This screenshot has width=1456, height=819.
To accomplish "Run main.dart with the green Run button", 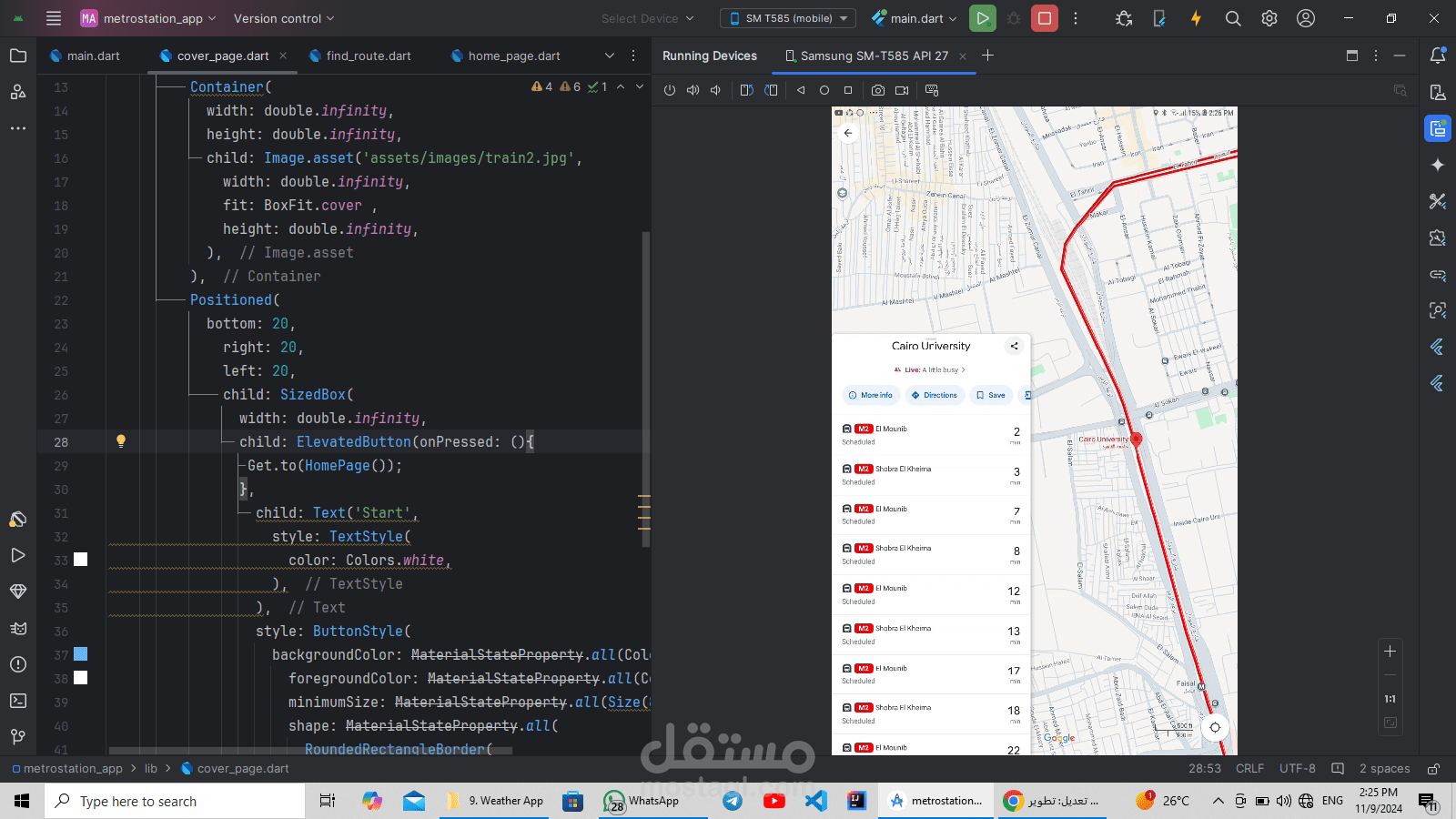I will 982,18.
